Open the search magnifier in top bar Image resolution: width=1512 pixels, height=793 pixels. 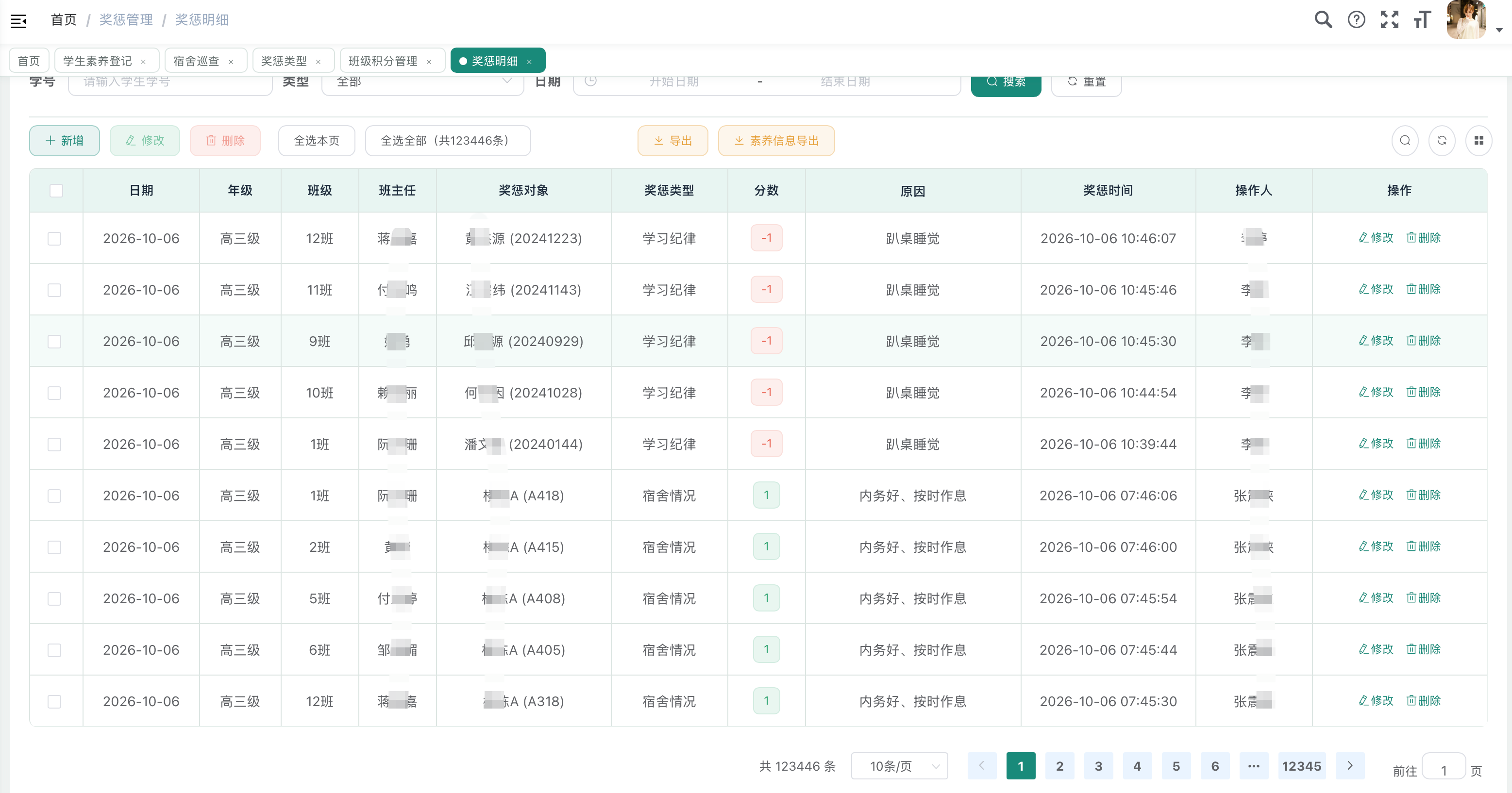(1323, 20)
